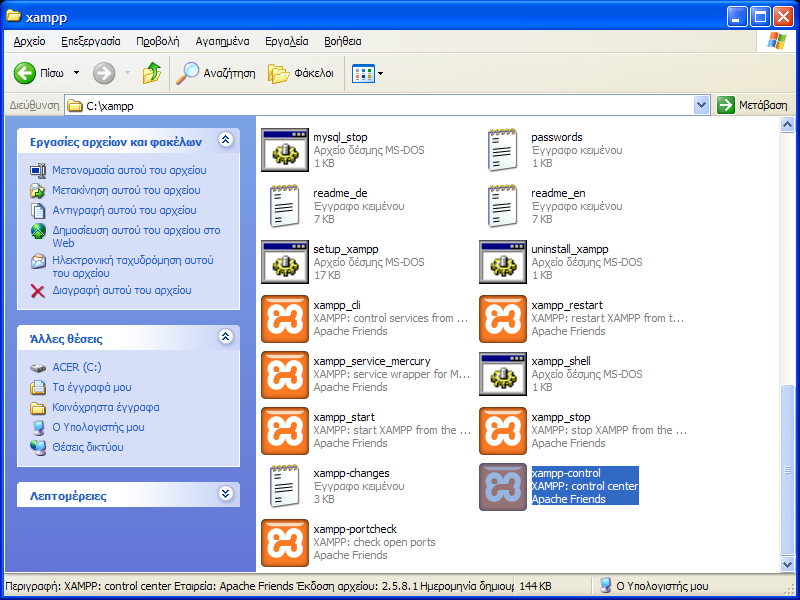Expand the address bar dropdown list

point(702,105)
